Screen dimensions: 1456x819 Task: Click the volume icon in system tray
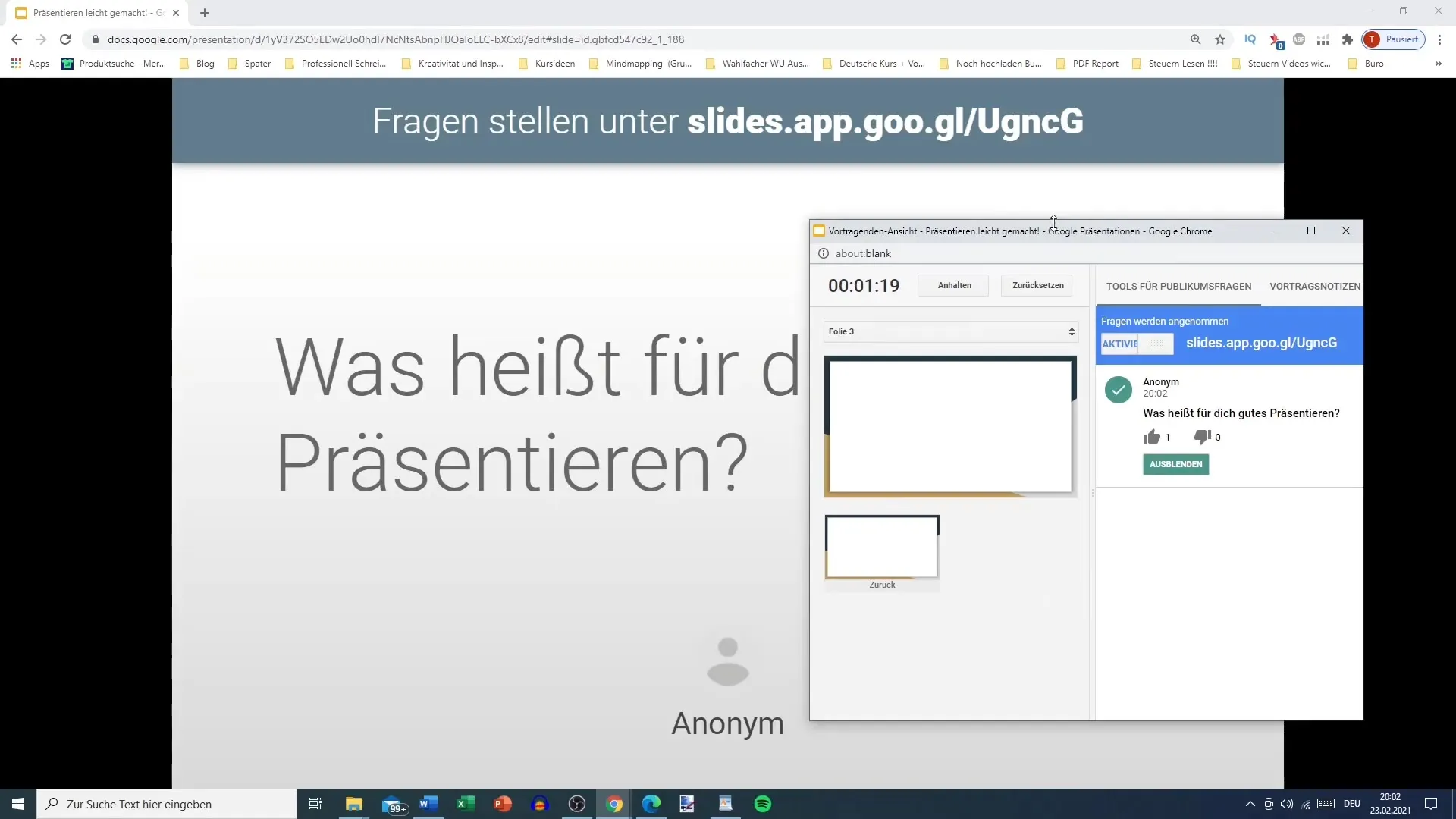1287,804
